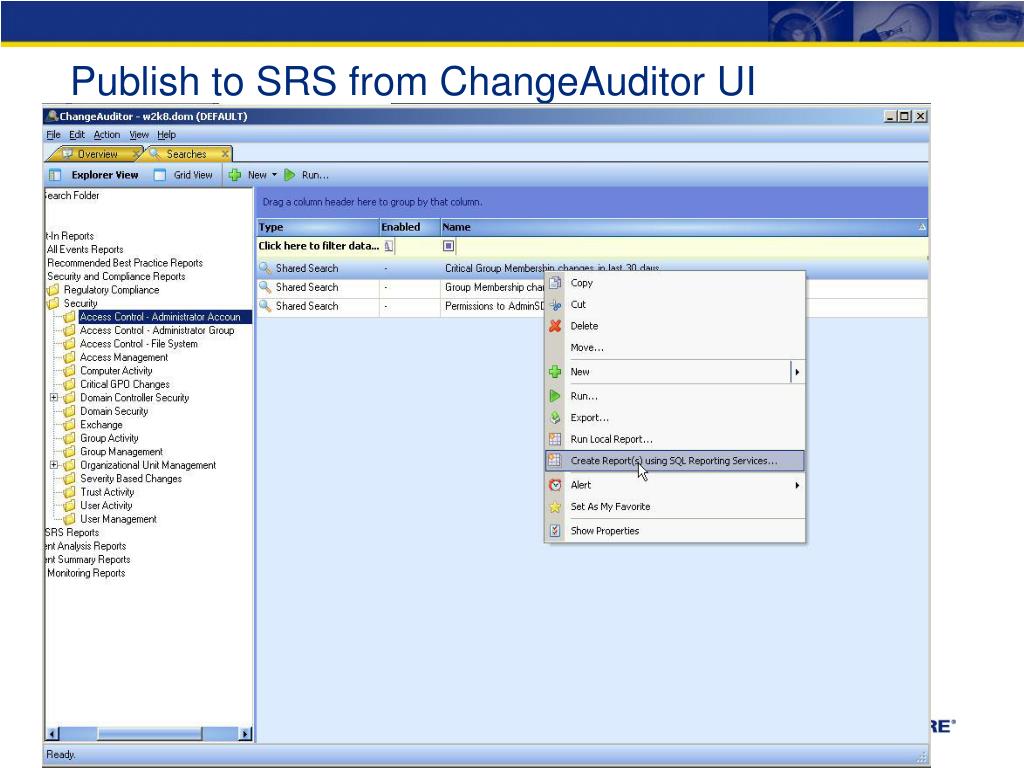Sort by the Type column header

pos(317,227)
